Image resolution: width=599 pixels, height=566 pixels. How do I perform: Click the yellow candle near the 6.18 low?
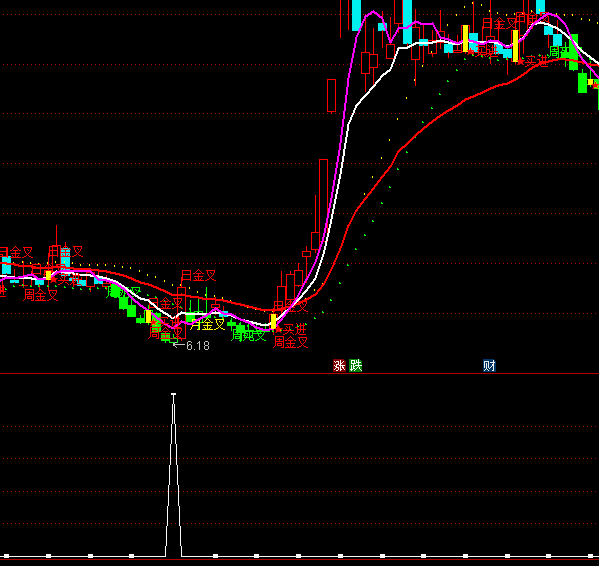coord(148,317)
